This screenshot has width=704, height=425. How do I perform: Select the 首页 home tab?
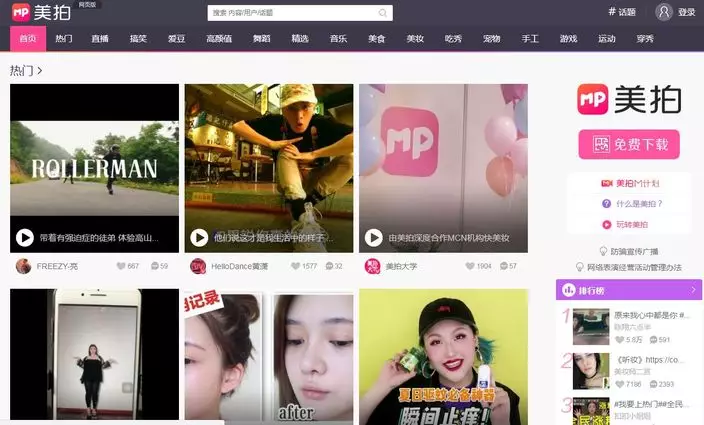point(27,39)
